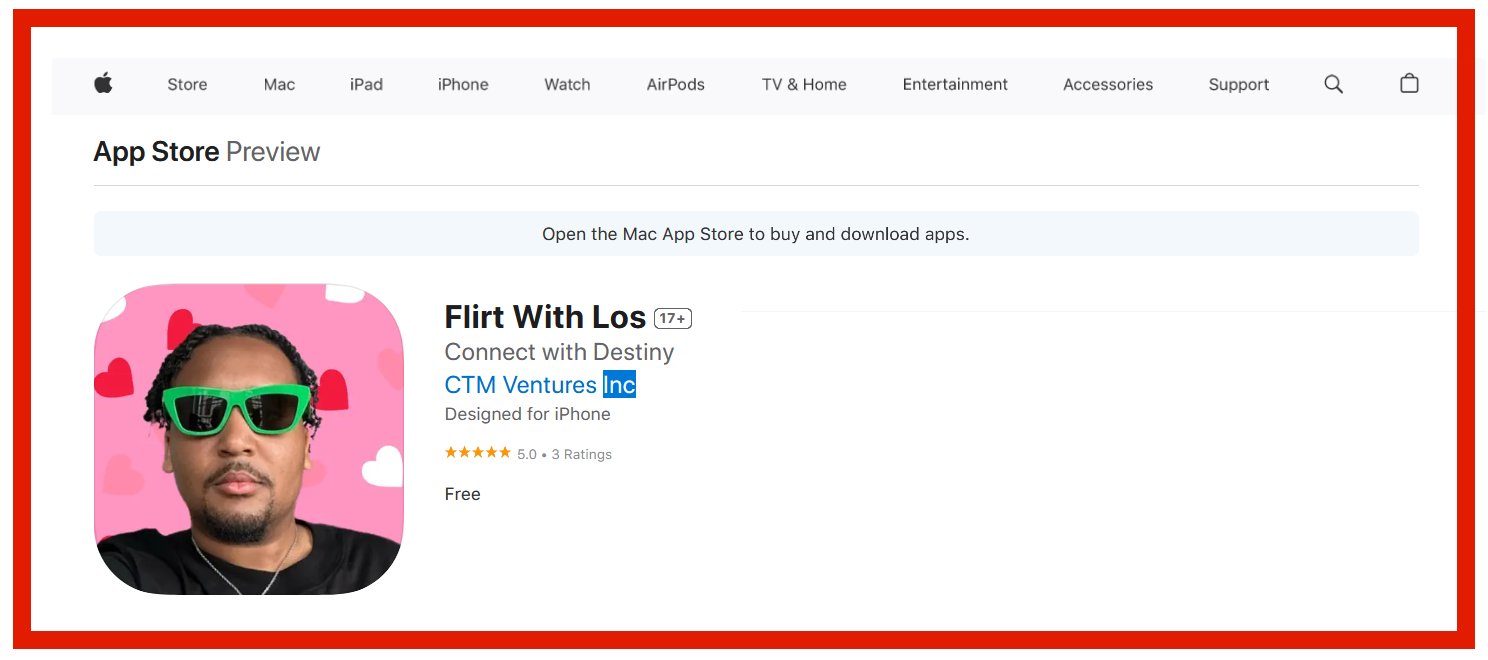1488x660 pixels.
Task: Open the iPhone nav item
Action: coord(463,85)
